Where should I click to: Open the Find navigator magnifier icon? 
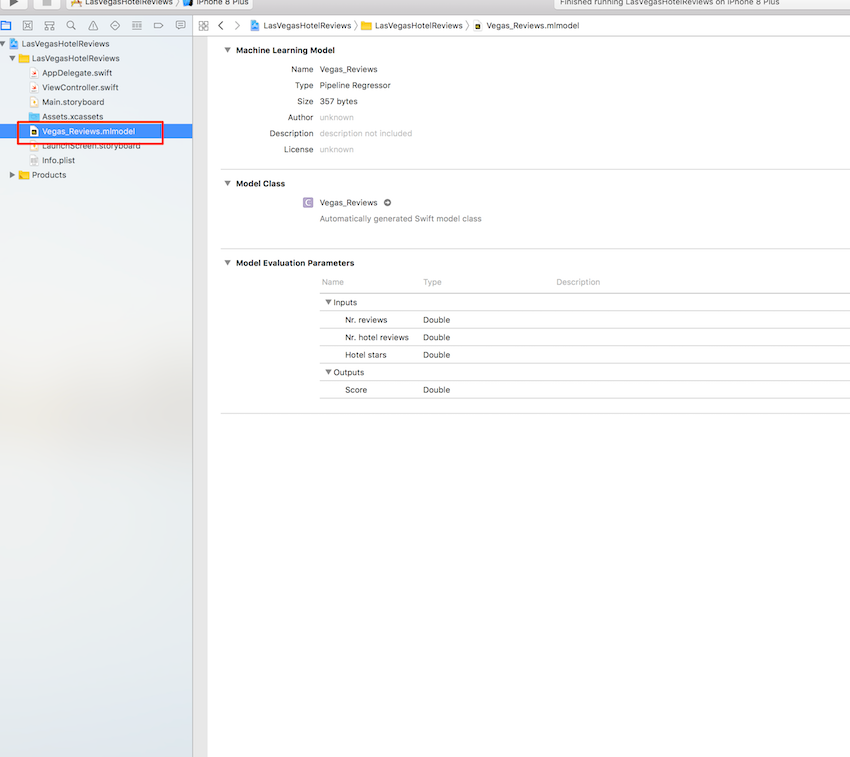coord(71,25)
